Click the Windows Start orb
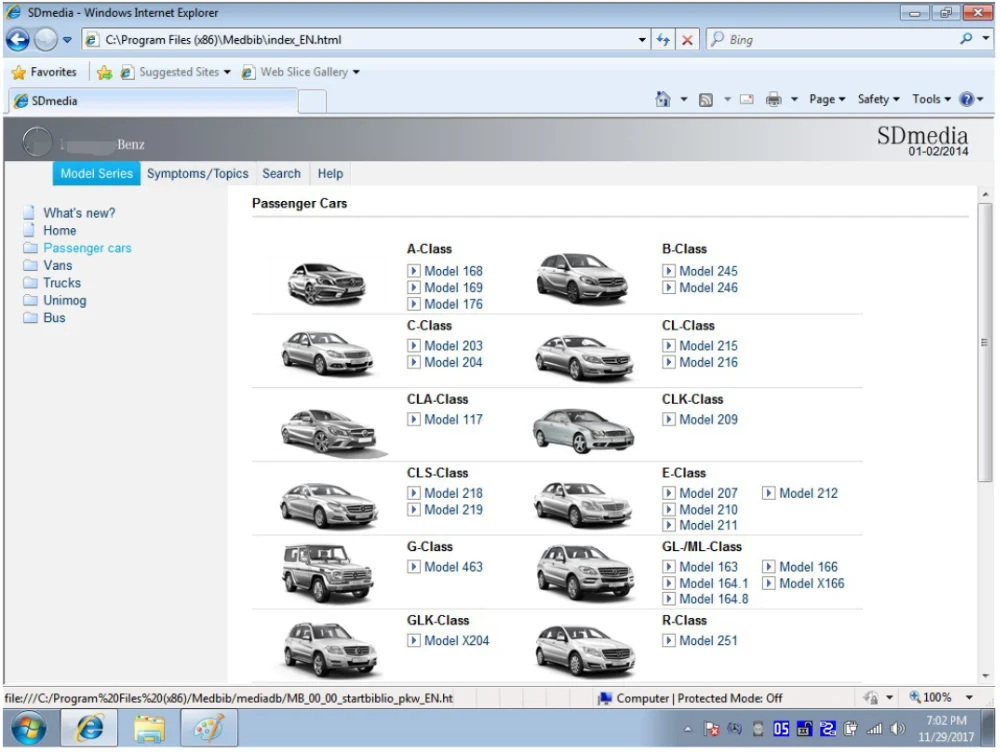 (29, 728)
